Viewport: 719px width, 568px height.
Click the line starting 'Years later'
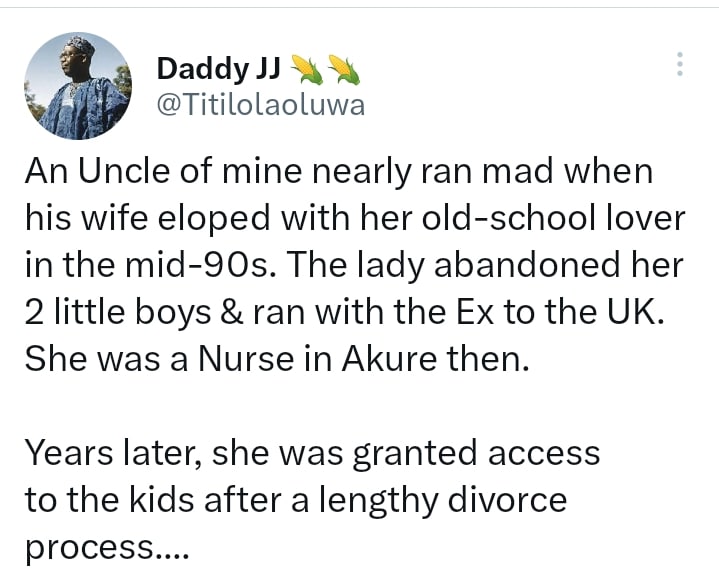point(312,452)
